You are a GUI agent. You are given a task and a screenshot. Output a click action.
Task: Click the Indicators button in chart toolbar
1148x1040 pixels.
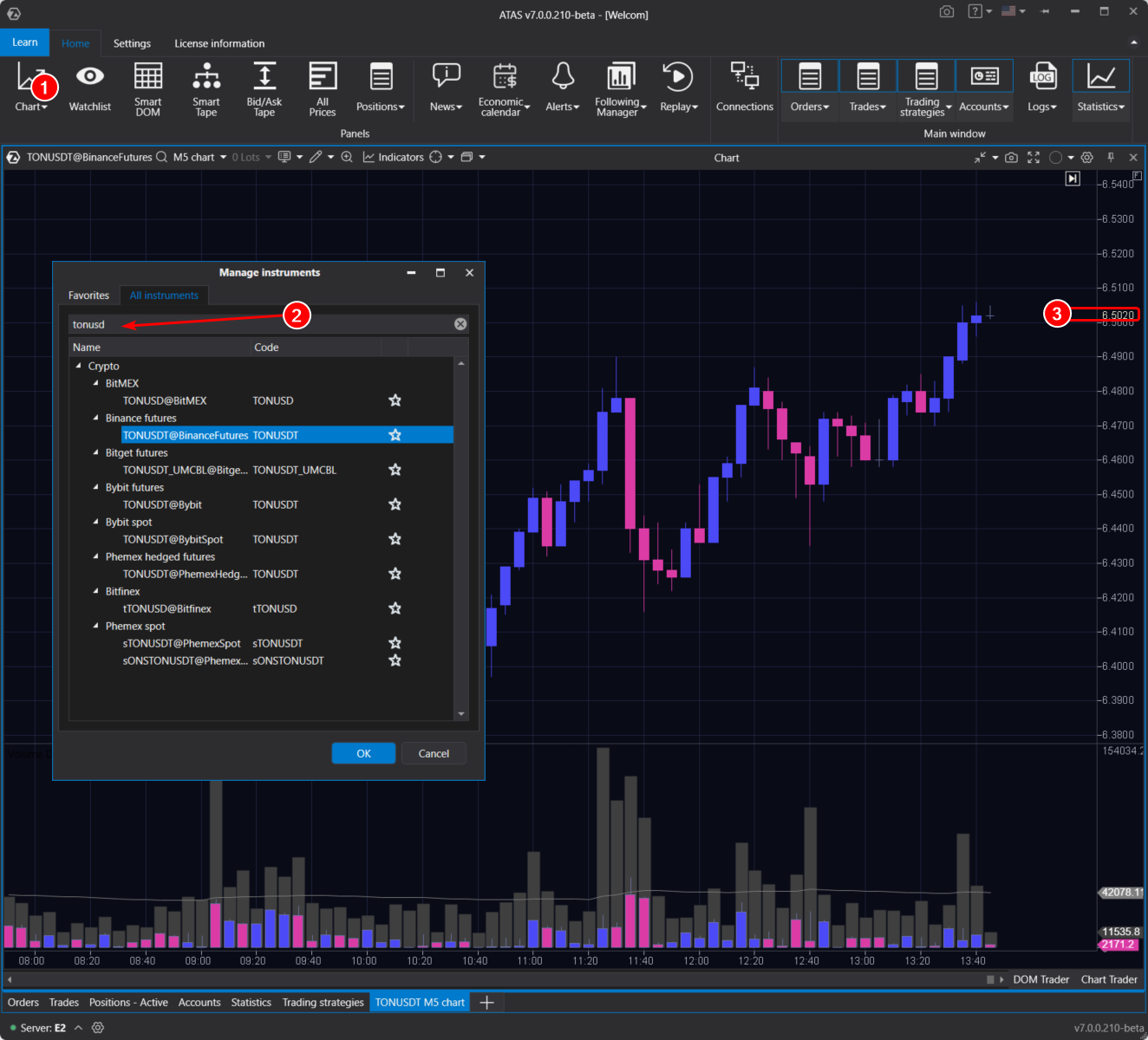coord(393,157)
